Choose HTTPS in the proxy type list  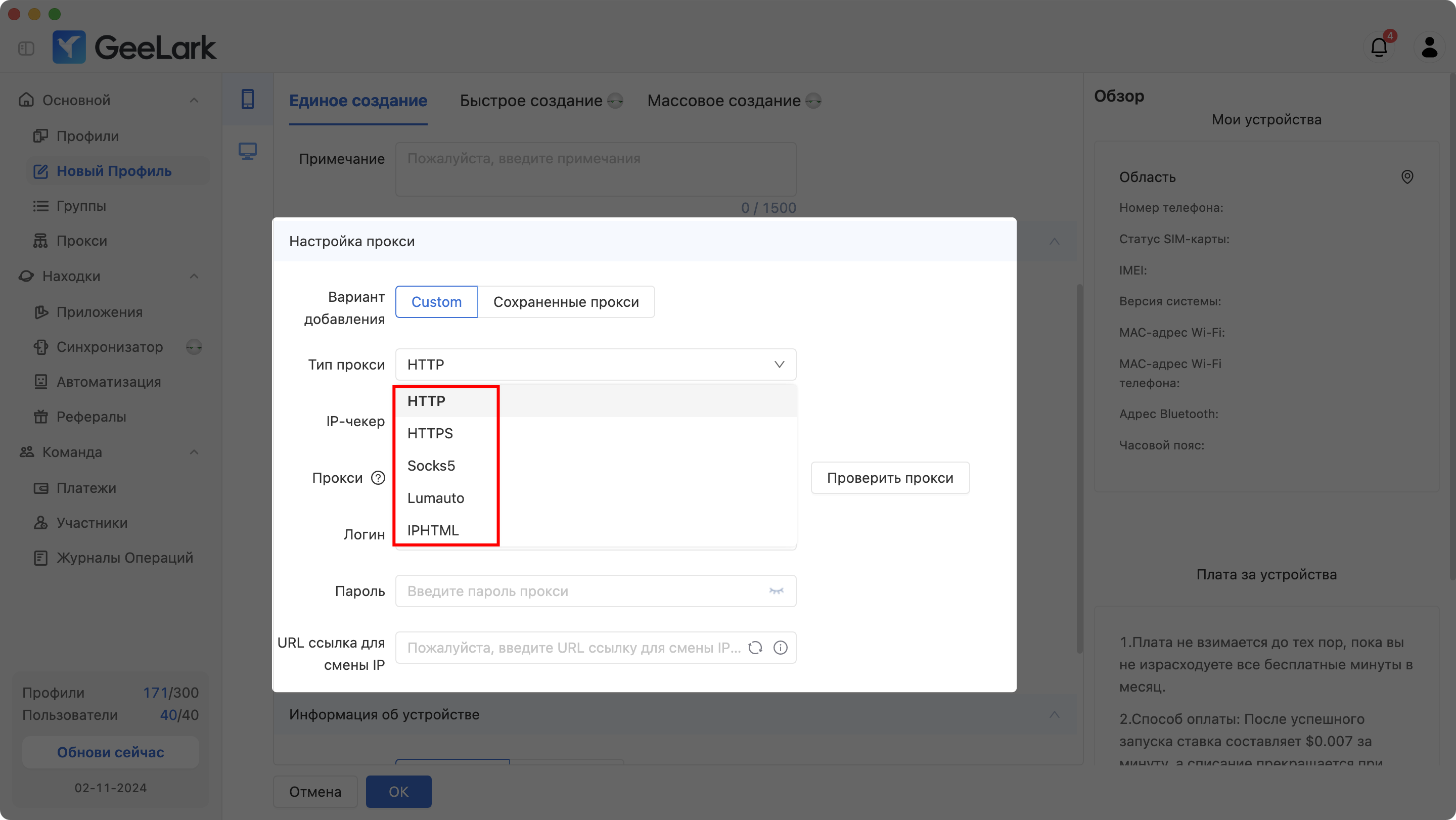(x=596, y=433)
